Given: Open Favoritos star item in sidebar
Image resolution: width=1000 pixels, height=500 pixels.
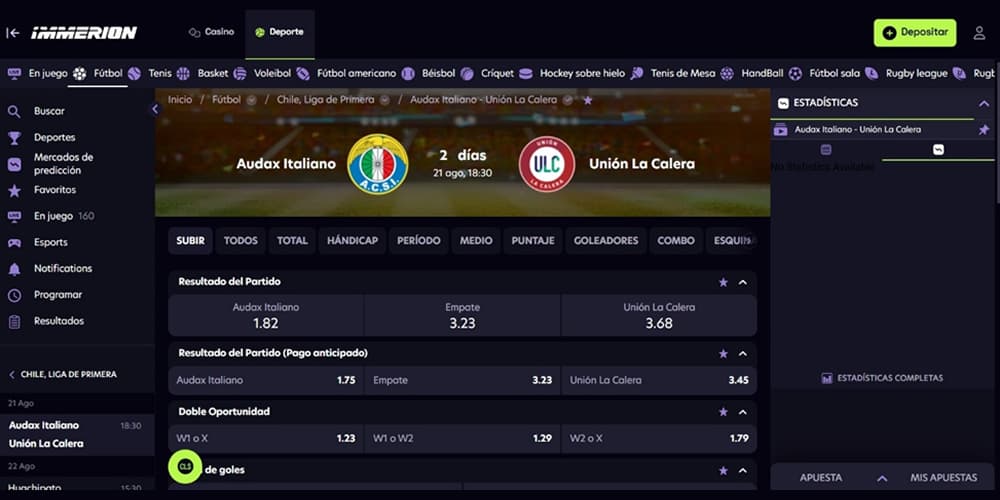Looking at the screenshot, I should pyautogui.click(x=77, y=190).
